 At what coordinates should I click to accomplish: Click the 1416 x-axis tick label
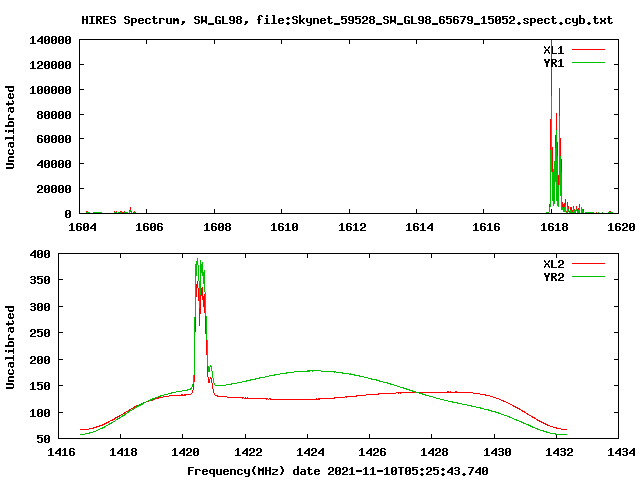point(61,452)
